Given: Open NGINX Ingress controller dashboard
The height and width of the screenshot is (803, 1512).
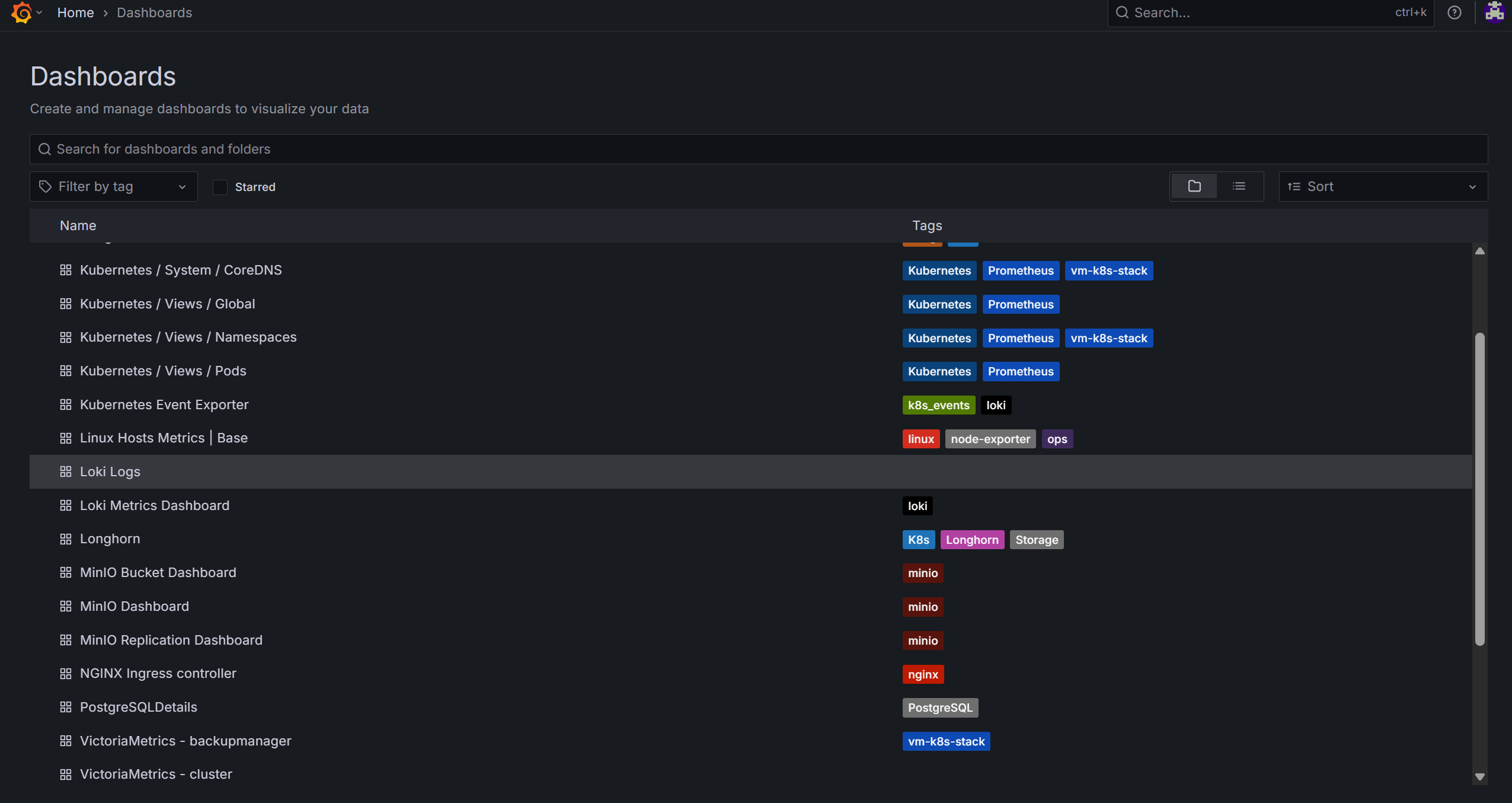Looking at the screenshot, I should coord(158,673).
